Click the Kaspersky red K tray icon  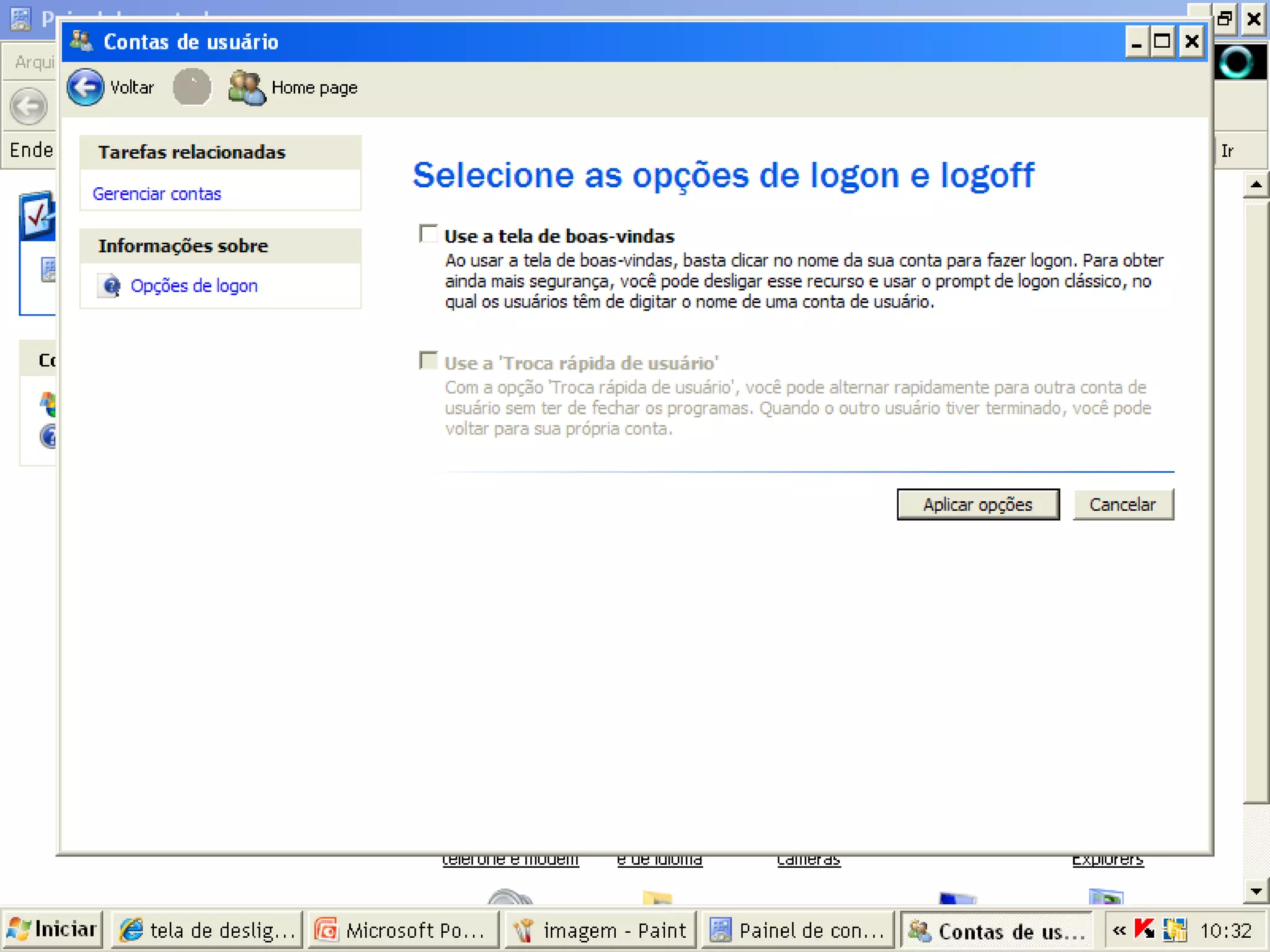coord(1145,930)
